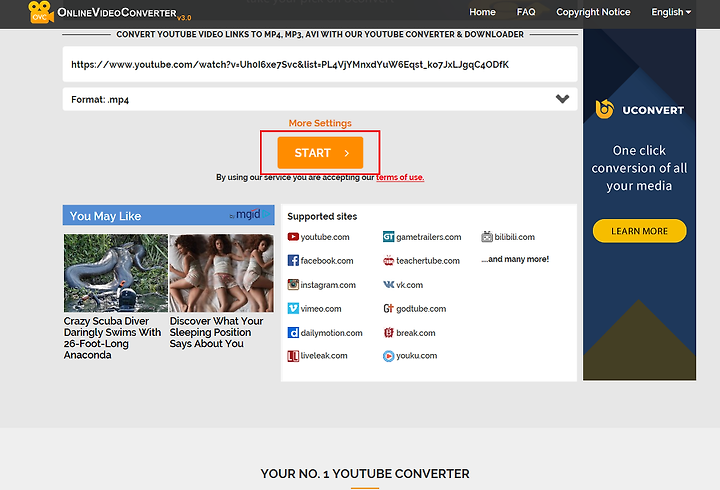The width and height of the screenshot is (720, 490).
Task: Open Discover What Your Sleeping Position headline
Action: (x=216, y=332)
